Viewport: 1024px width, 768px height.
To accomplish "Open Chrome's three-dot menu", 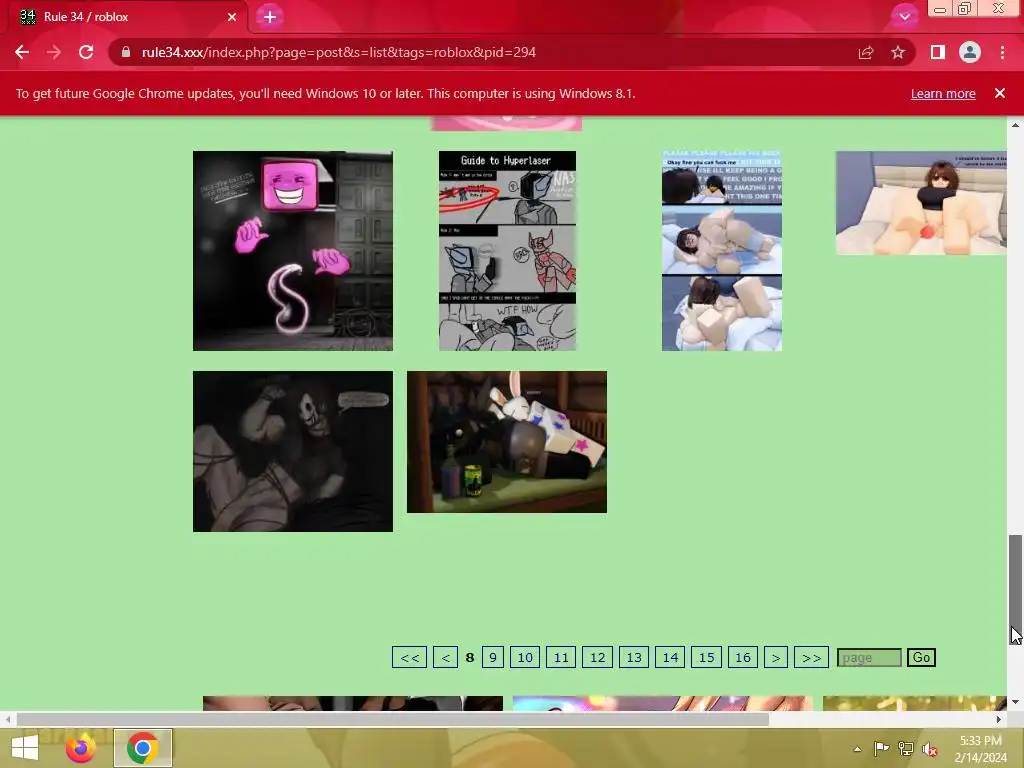I will 1002,52.
